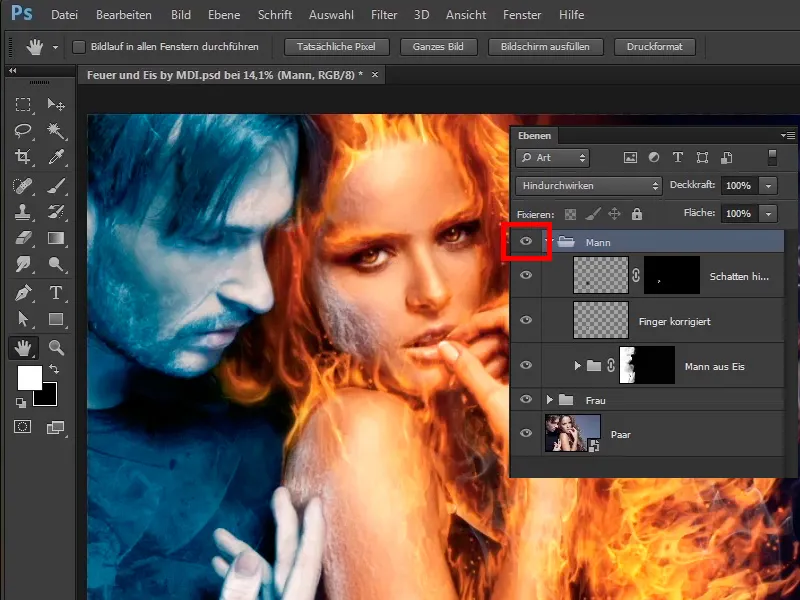Select the History Brush tool
The width and height of the screenshot is (800, 600).
(56, 211)
